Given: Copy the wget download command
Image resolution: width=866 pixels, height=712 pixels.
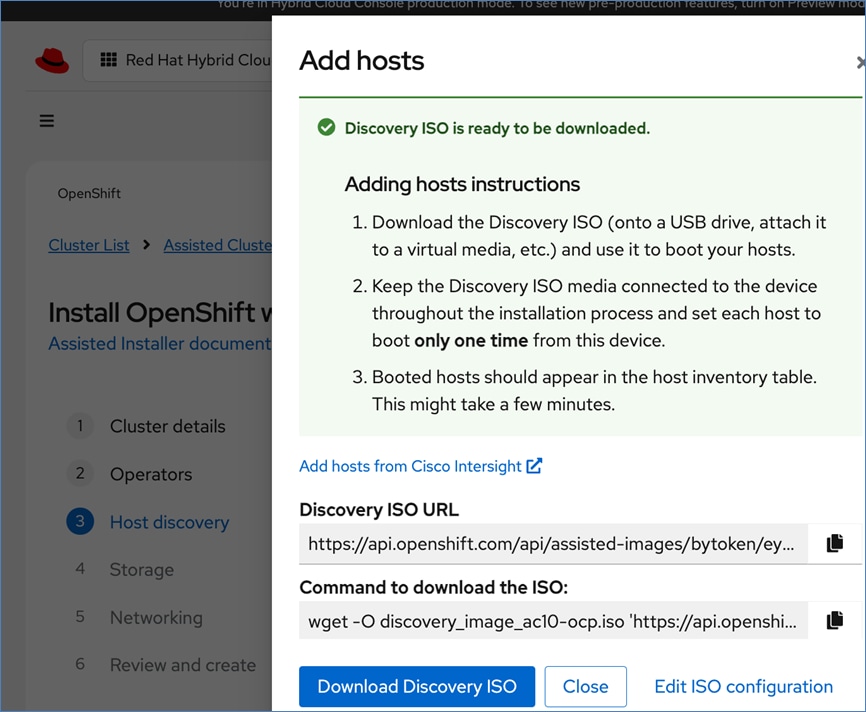Looking at the screenshot, I should (835, 621).
